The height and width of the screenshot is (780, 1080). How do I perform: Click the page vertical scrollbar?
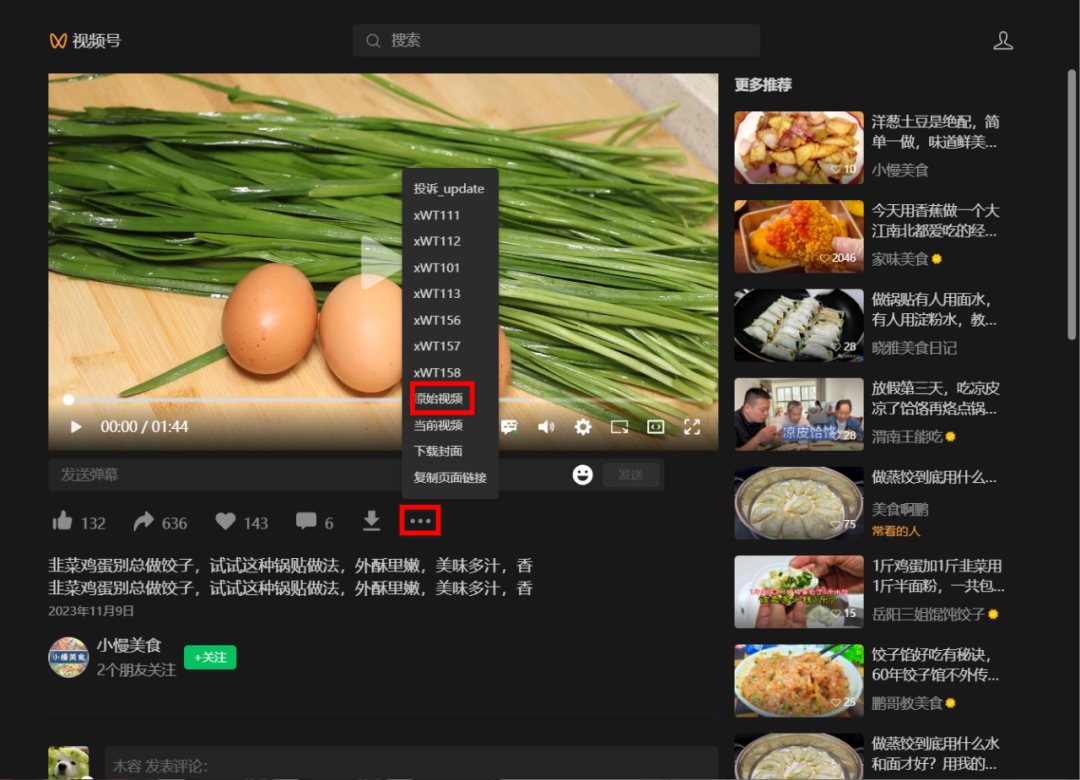click(x=1072, y=204)
